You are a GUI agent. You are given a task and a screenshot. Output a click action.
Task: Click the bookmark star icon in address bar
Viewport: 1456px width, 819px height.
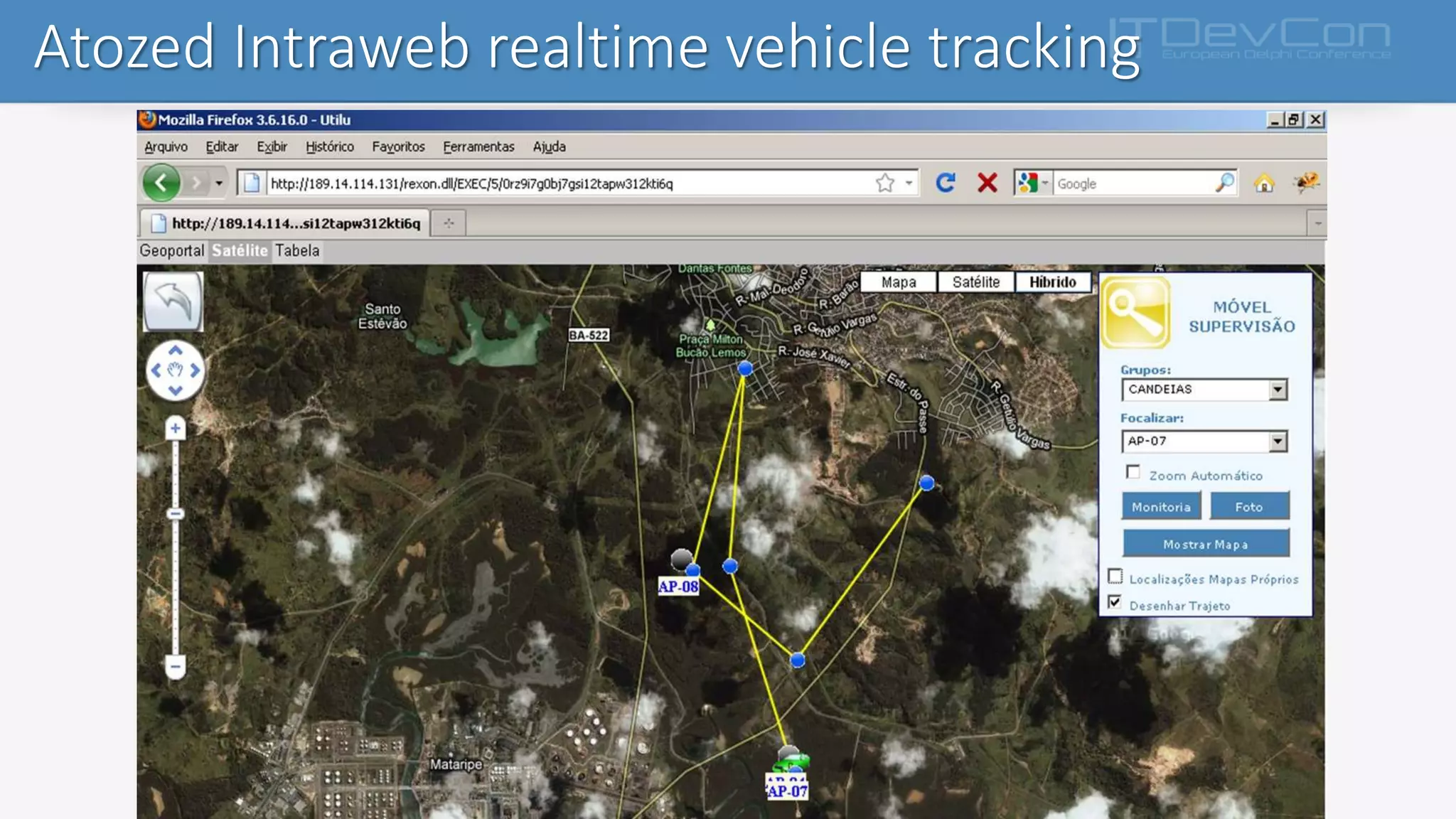[x=885, y=183]
